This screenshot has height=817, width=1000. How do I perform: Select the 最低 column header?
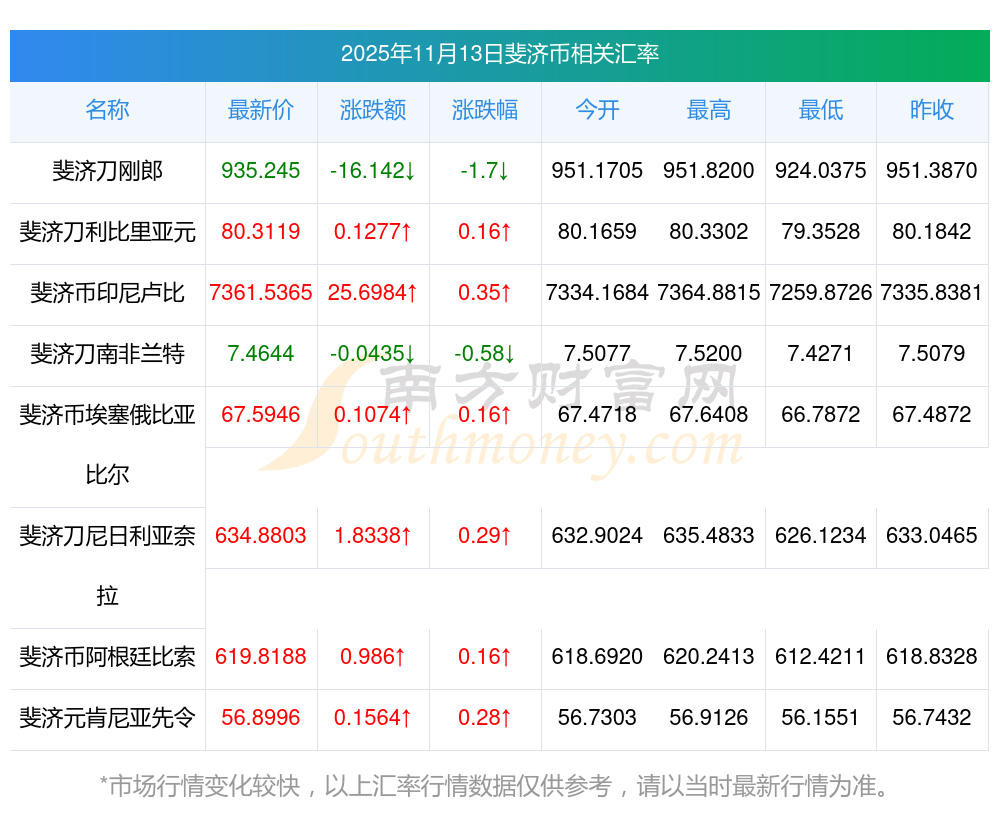tap(821, 111)
